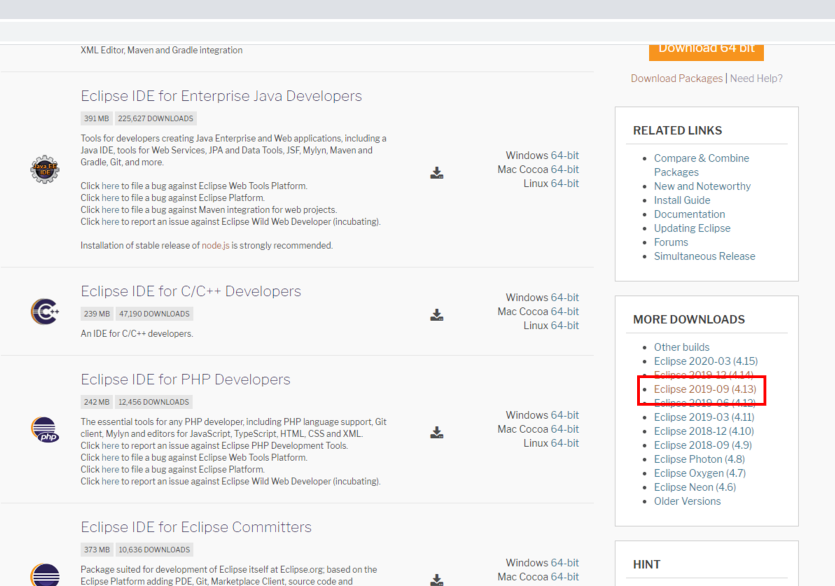Select Linux 64-bit for PHP Developers

pyautogui.click(x=564, y=443)
